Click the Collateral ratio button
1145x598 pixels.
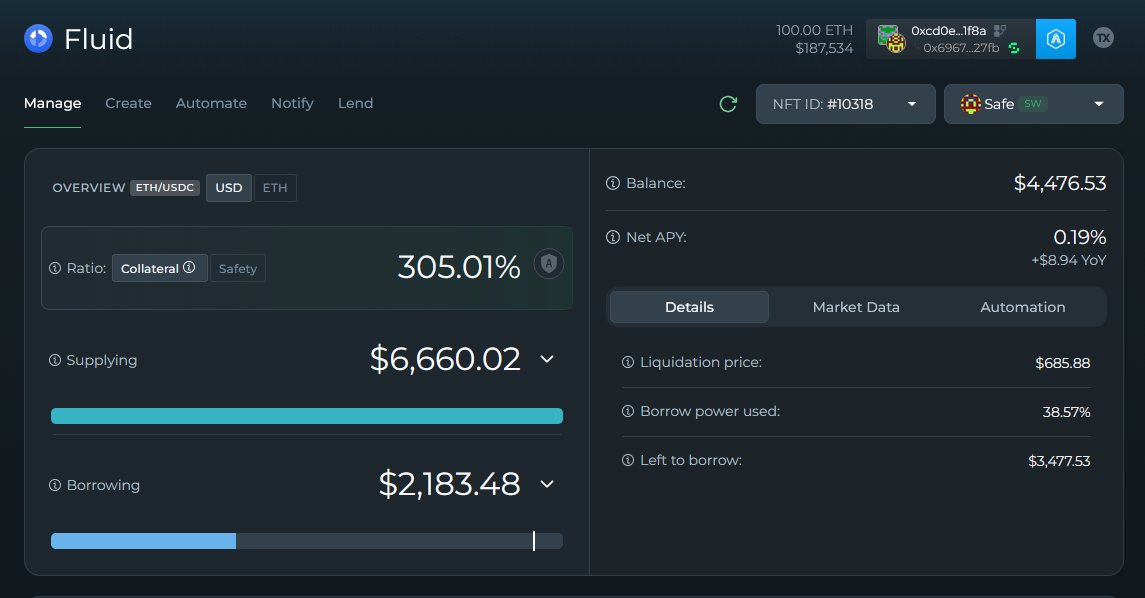coord(158,268)
